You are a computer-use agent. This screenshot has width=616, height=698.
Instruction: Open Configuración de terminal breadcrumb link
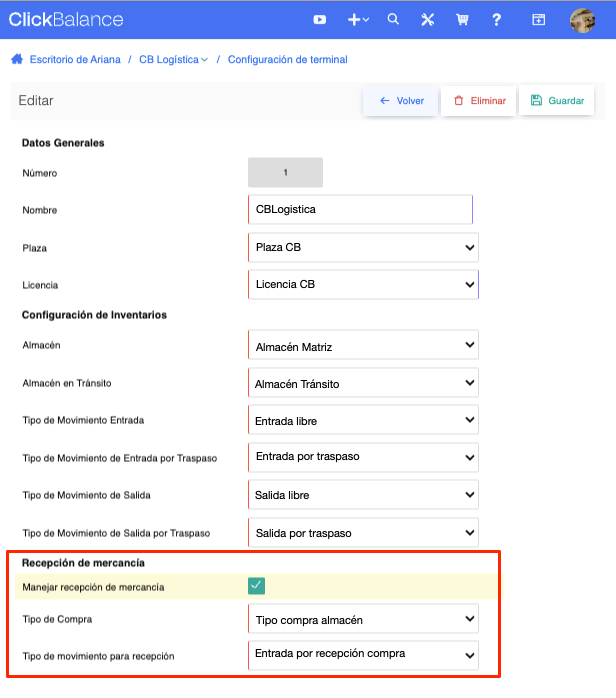(x=288, y=60)
